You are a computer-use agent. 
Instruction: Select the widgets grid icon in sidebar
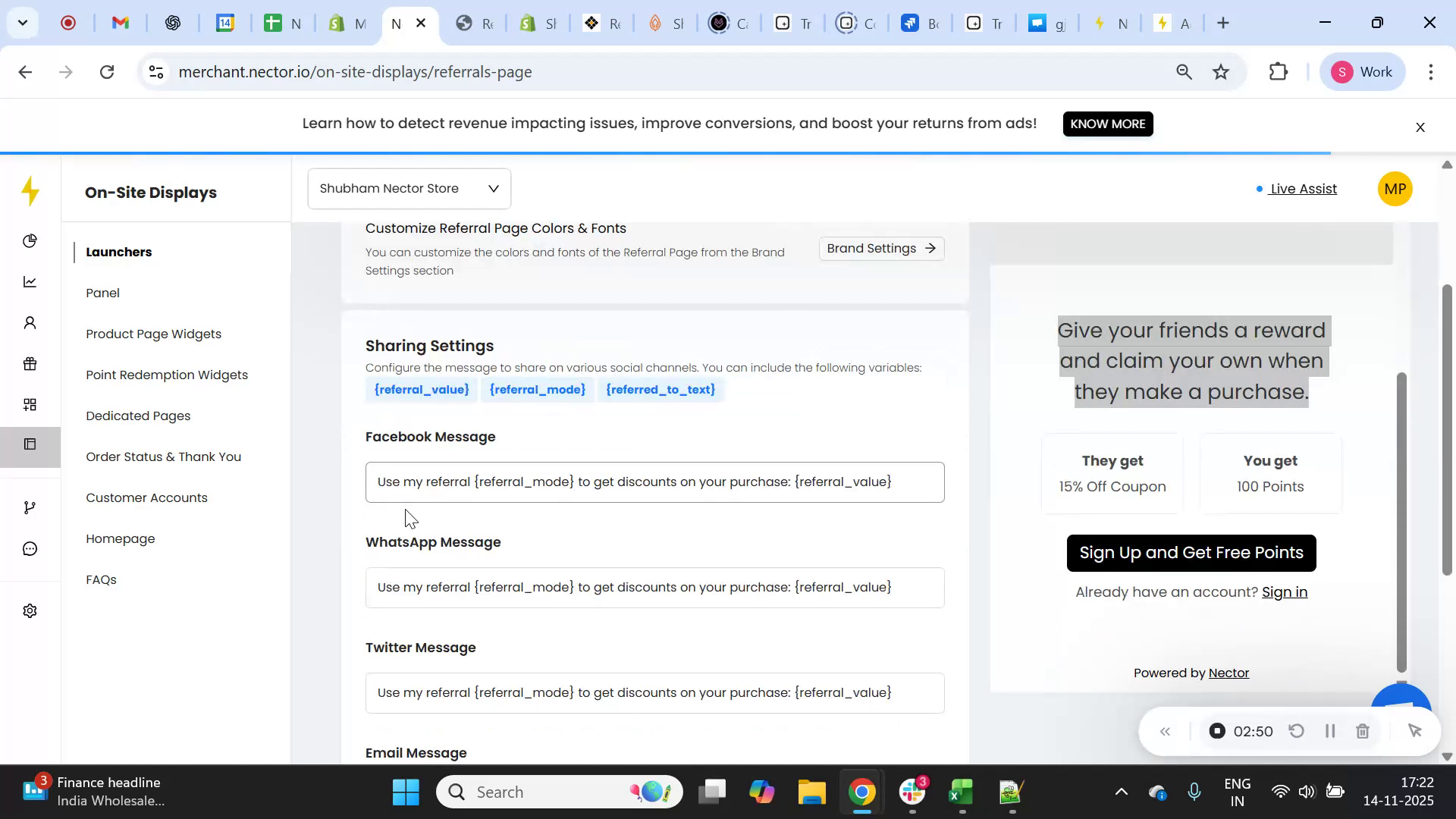point(30,403)
